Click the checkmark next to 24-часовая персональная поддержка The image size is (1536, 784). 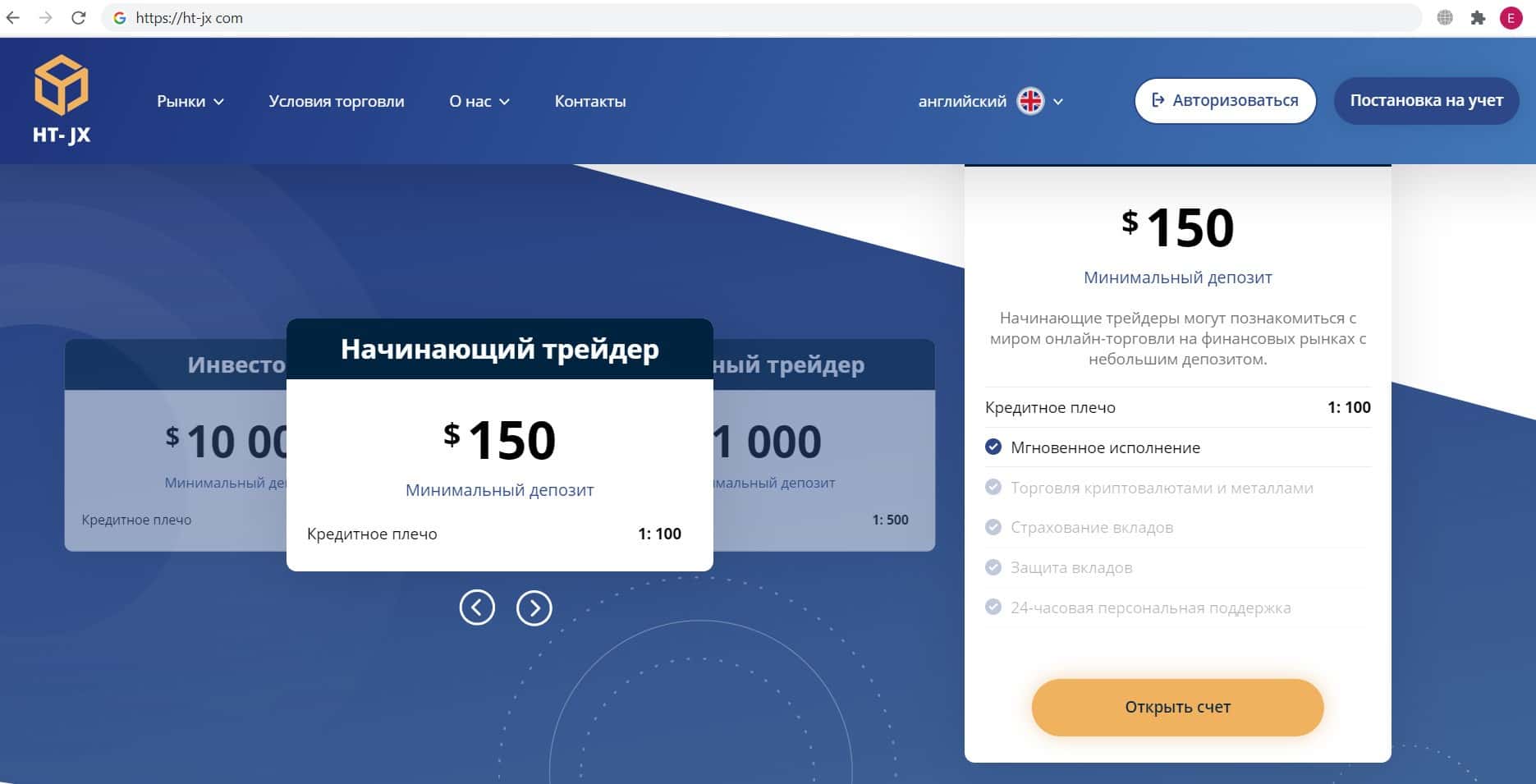[993, 607]
